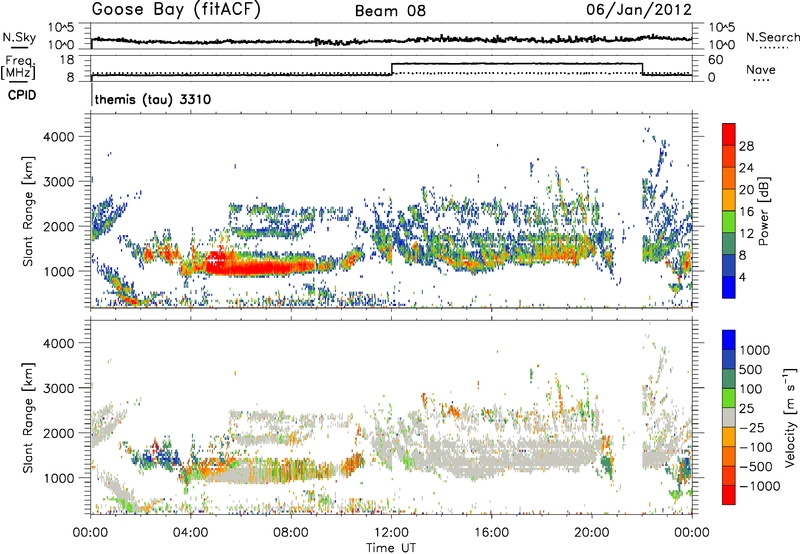Click the '20' power colorbar label
Screen dimensions: 800x554
(x=746, y=190)
